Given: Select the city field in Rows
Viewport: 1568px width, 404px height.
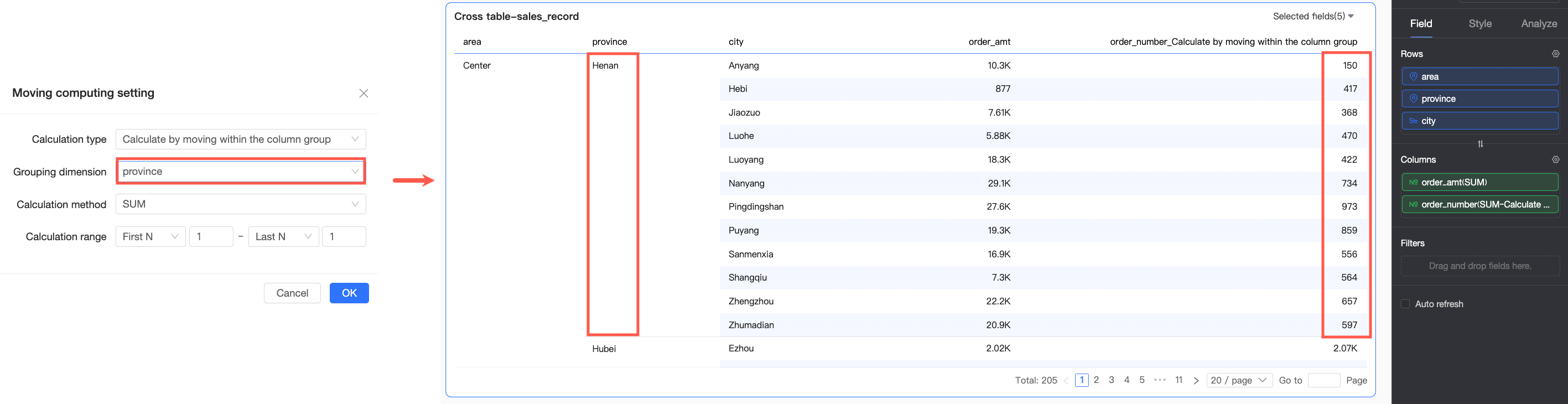Looking at the screenshot, I should point(1479,121).
